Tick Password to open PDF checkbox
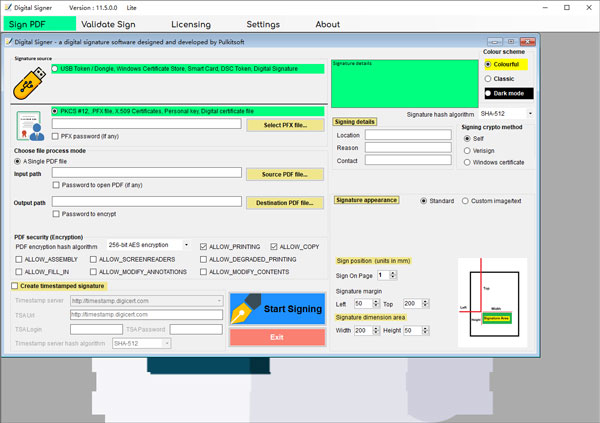Image resolution: width=600 pixels, height=423 pixels. click(56, 185)
